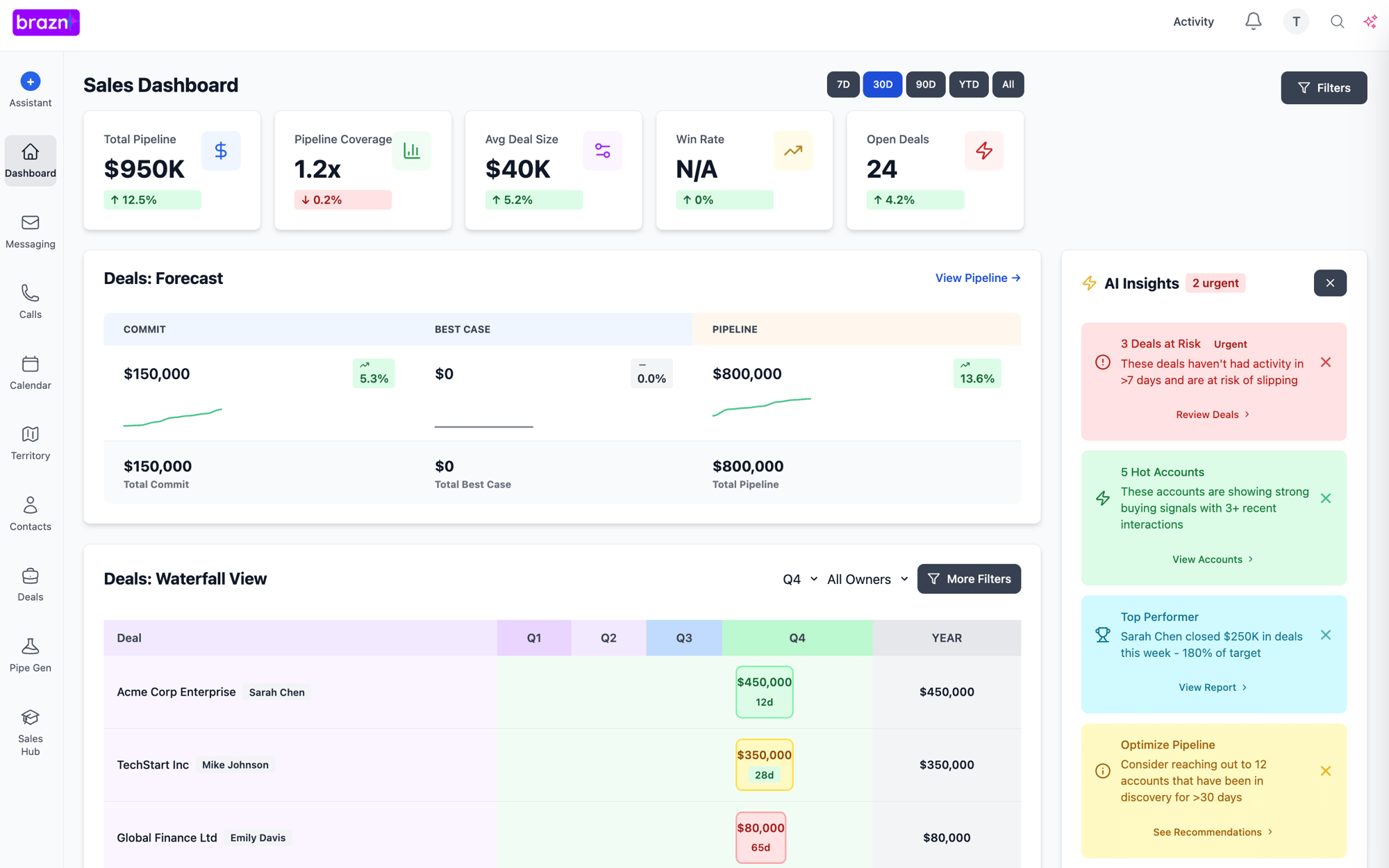Click the AI sparkles icon
The image size is (1389, 868).
(x=1370, y=22)
